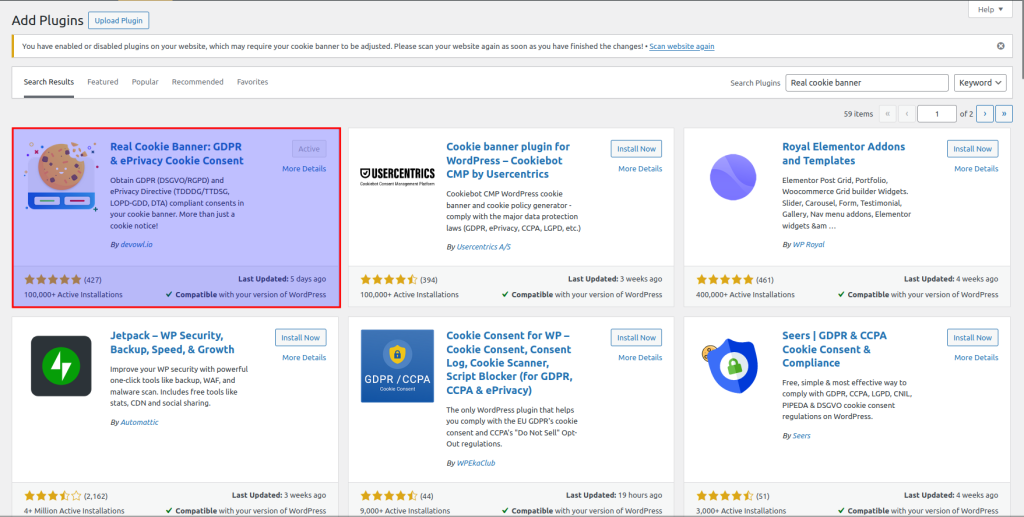The height and width of the screenshot is (517, 1024).
Task: Install Cookie Consent for WP plugin
Action: [636, 337]
